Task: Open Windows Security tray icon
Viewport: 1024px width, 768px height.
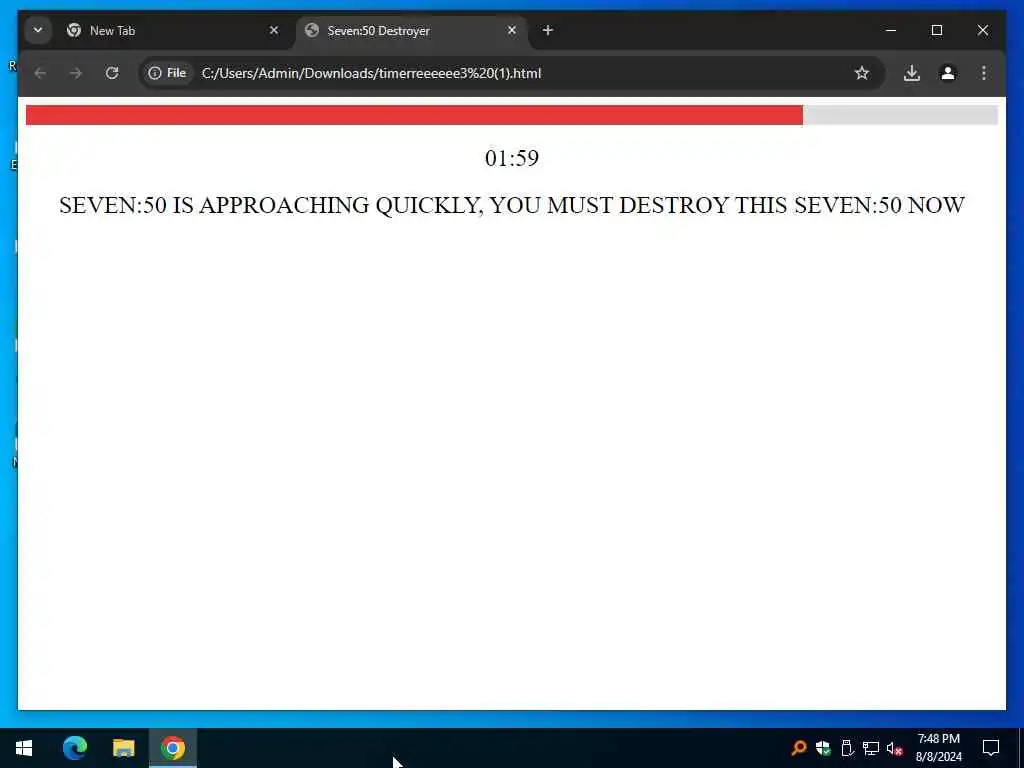Action: click(x=823, y=748)
